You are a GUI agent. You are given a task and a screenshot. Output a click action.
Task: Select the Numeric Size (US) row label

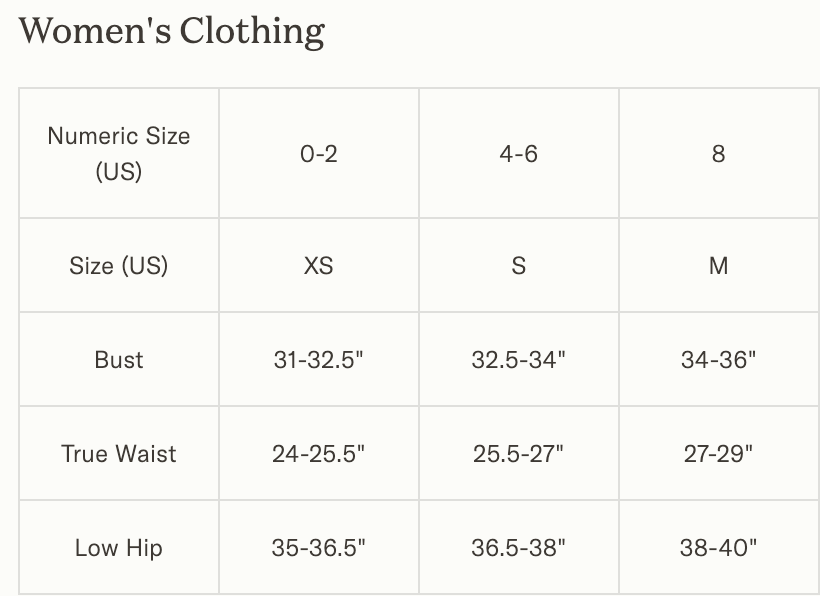pyautogui.click(x=119, y=153)
